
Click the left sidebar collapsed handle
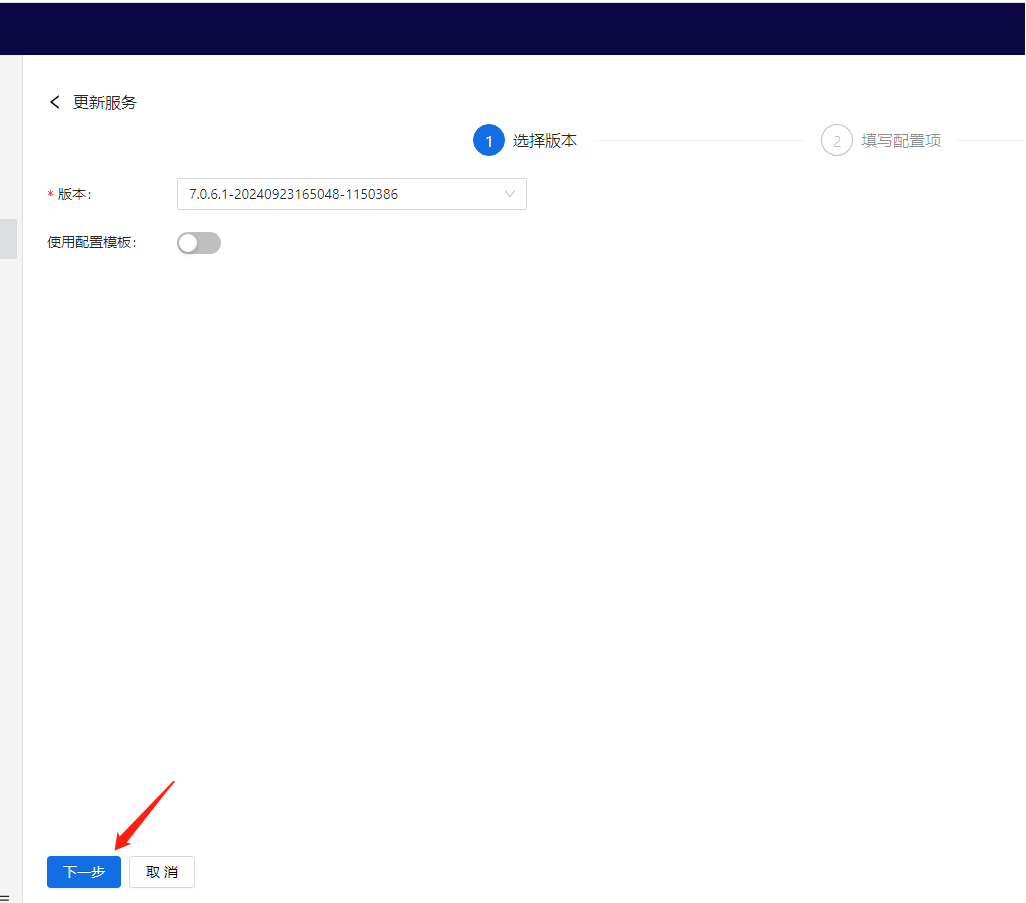click(x=7, y=238)
